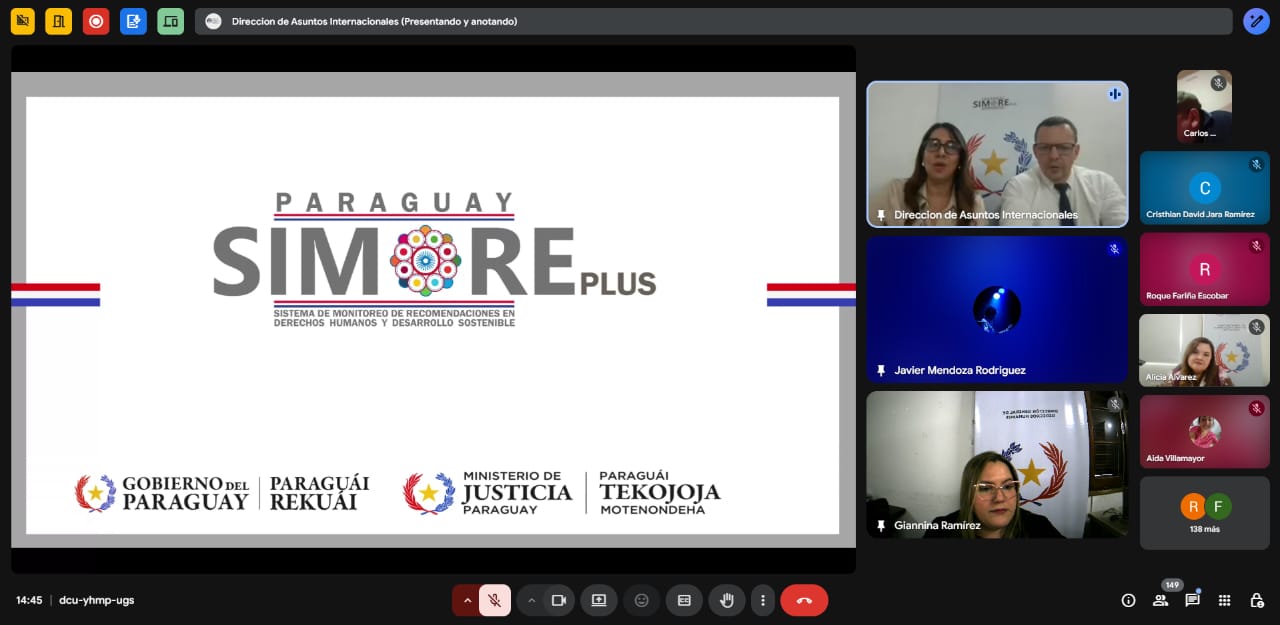
Task: Click the Ministerio de Justicia logo on slide
Action: tap(561, 493)
